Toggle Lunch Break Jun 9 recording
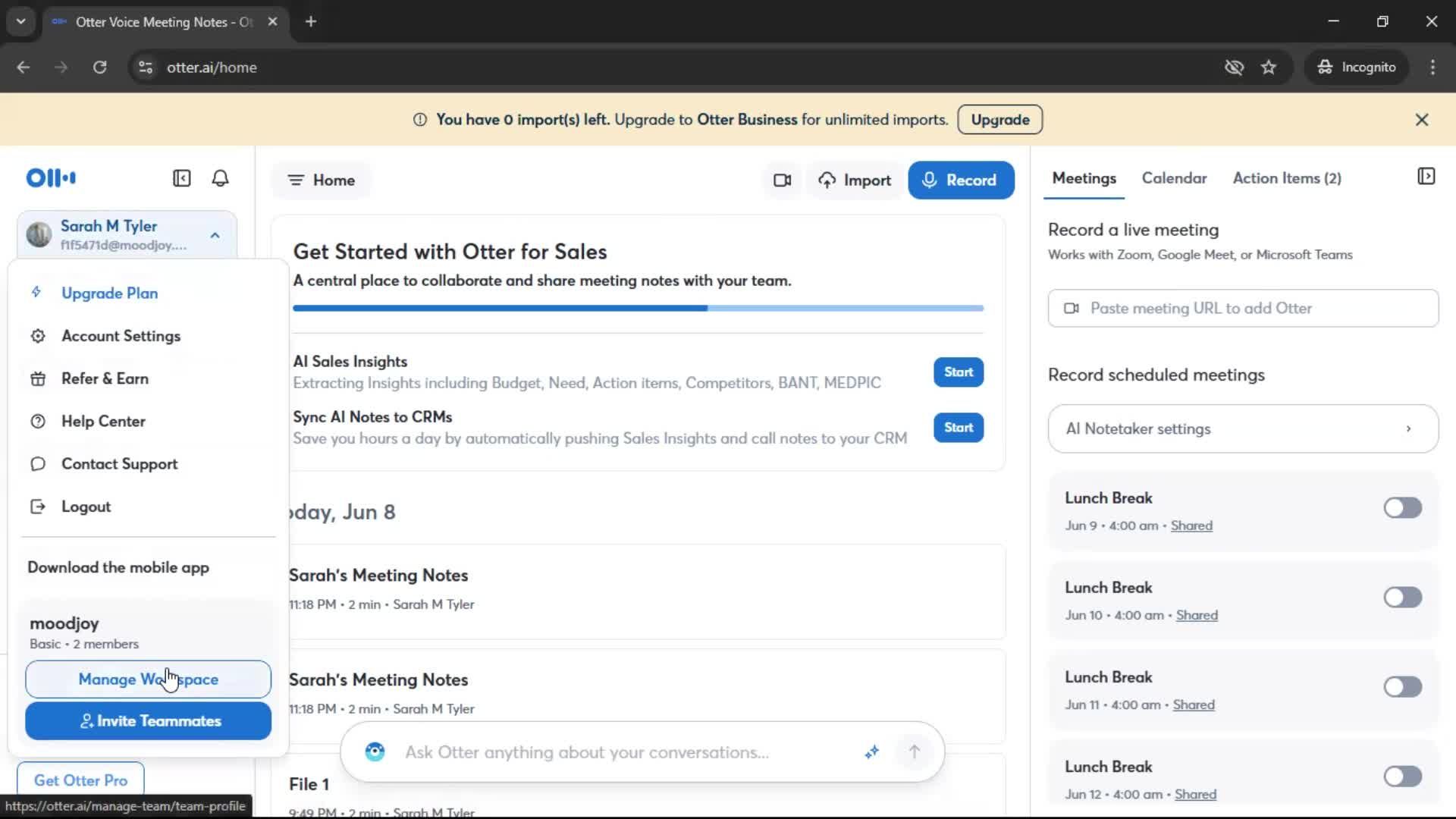The width and height of the screenshot is (1456, 819). click(x=1402, y=508)
